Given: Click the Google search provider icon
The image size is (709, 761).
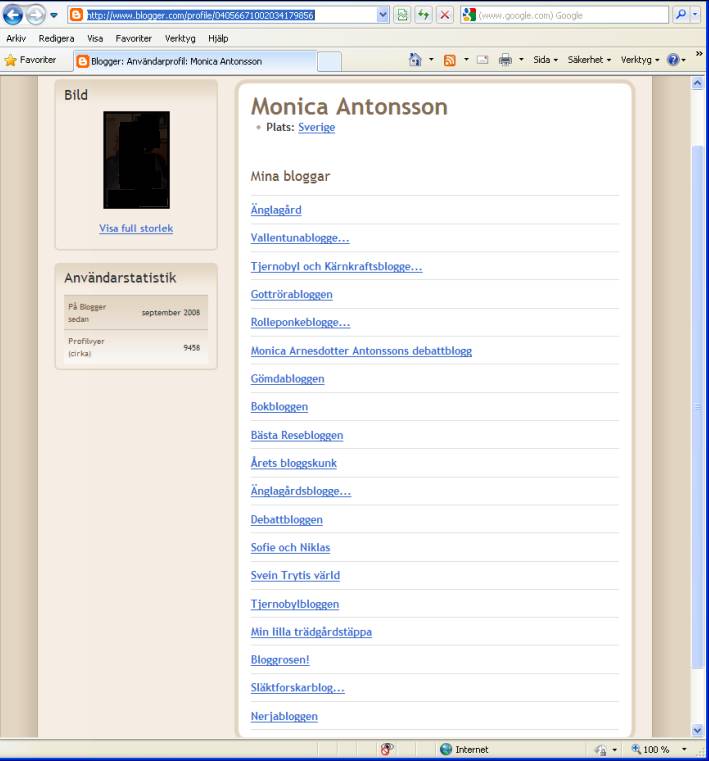Looking at the screenshot, I should point(469,15).
